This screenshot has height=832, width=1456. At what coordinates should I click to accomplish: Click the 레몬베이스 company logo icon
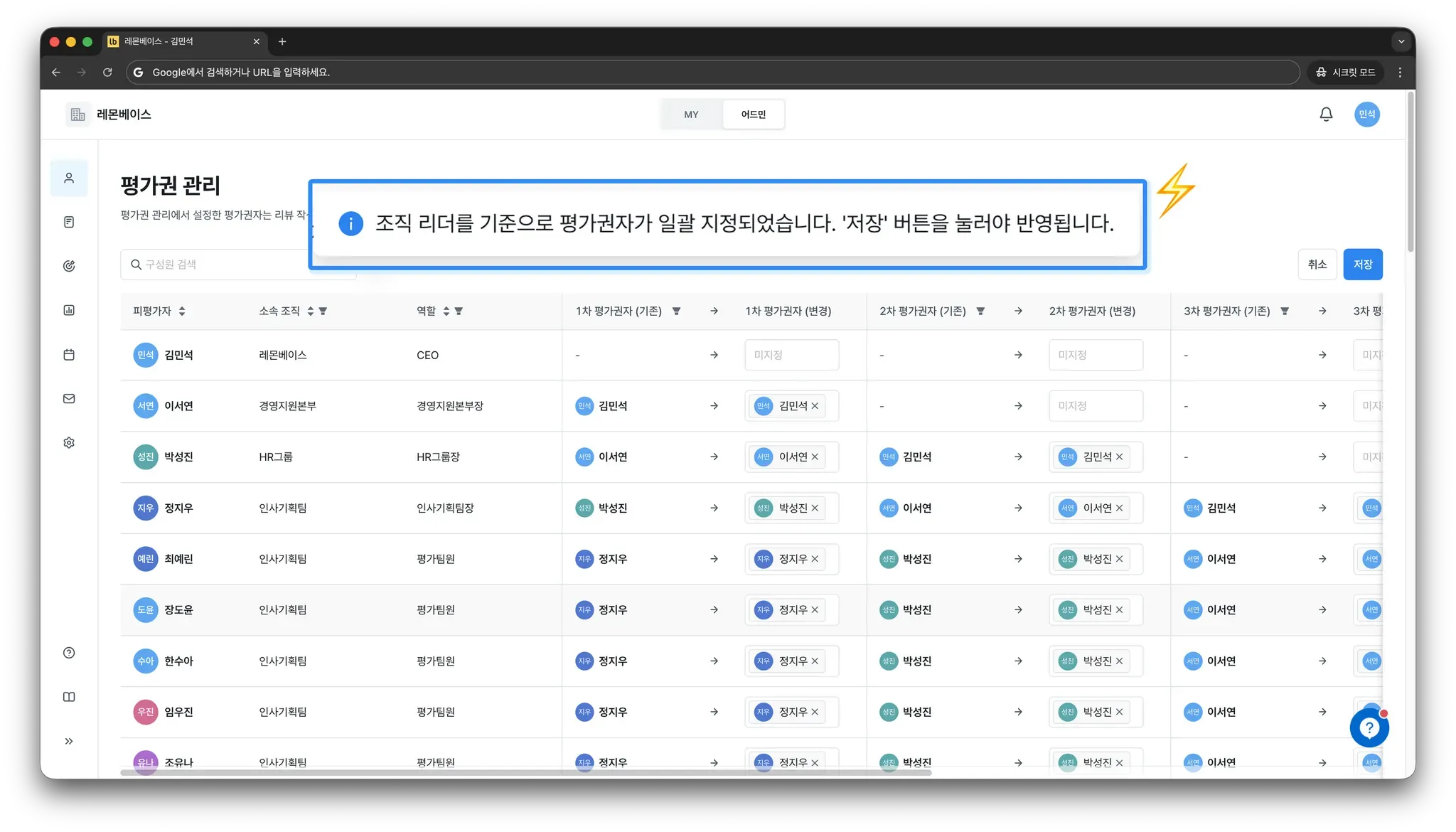(x=78, y=114)
